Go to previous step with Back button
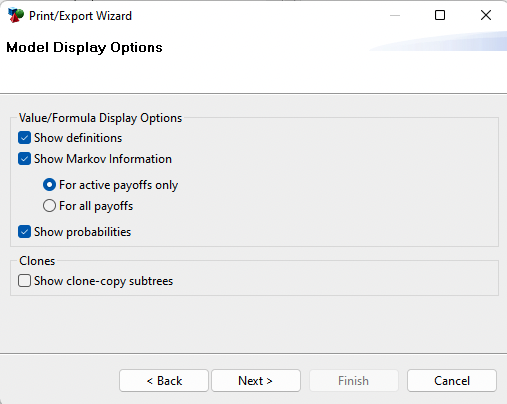This screenshot has height=404, width=507. pos(164,381)
